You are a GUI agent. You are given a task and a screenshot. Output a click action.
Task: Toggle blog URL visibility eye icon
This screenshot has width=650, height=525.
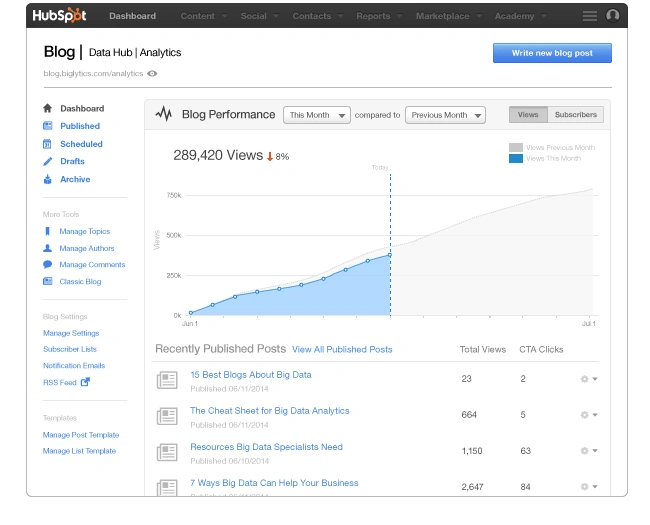point(152,73)
